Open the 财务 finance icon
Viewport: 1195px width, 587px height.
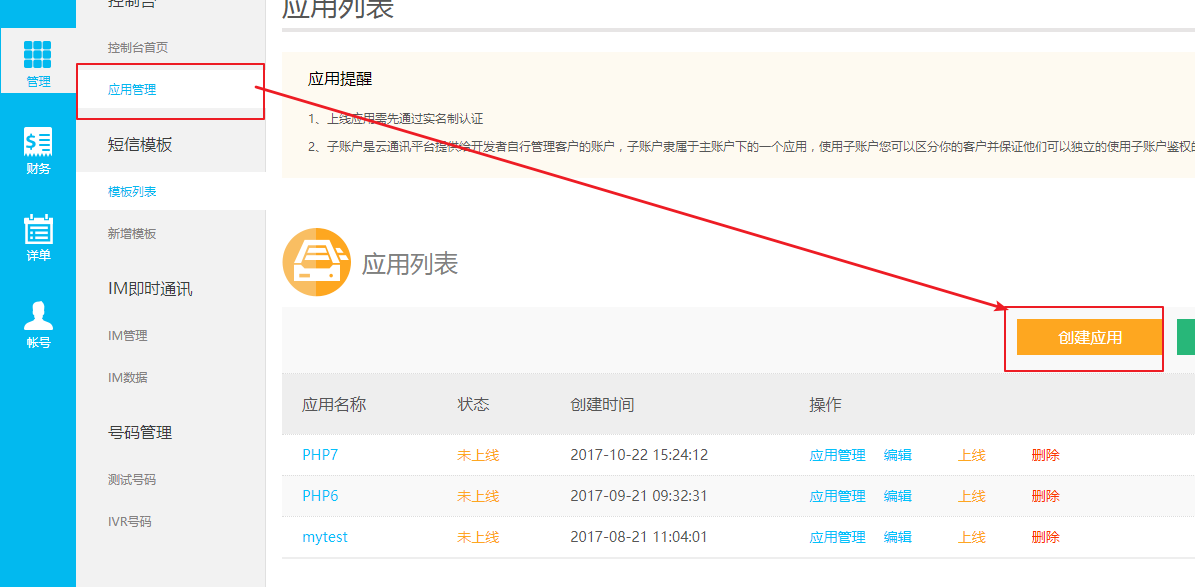pyautogui.click(x=38, y=142)
